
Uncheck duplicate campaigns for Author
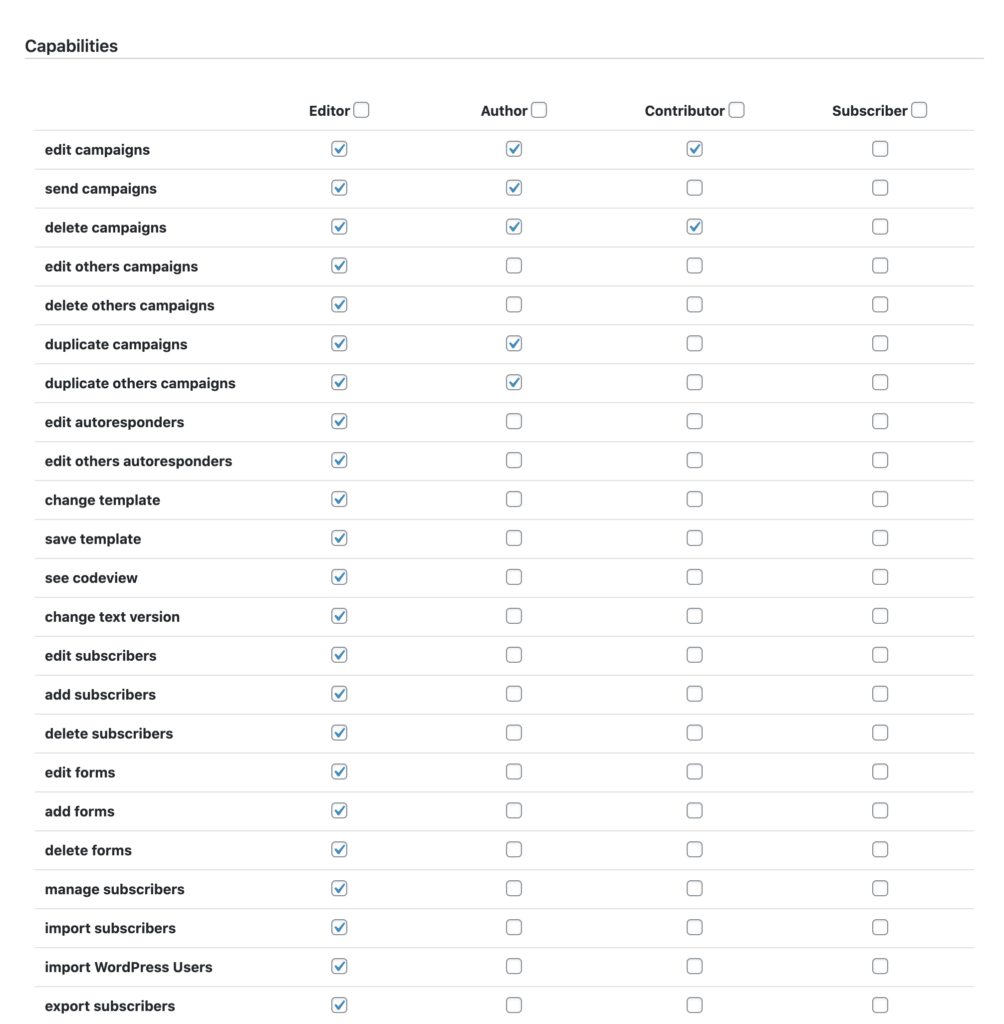514,344
